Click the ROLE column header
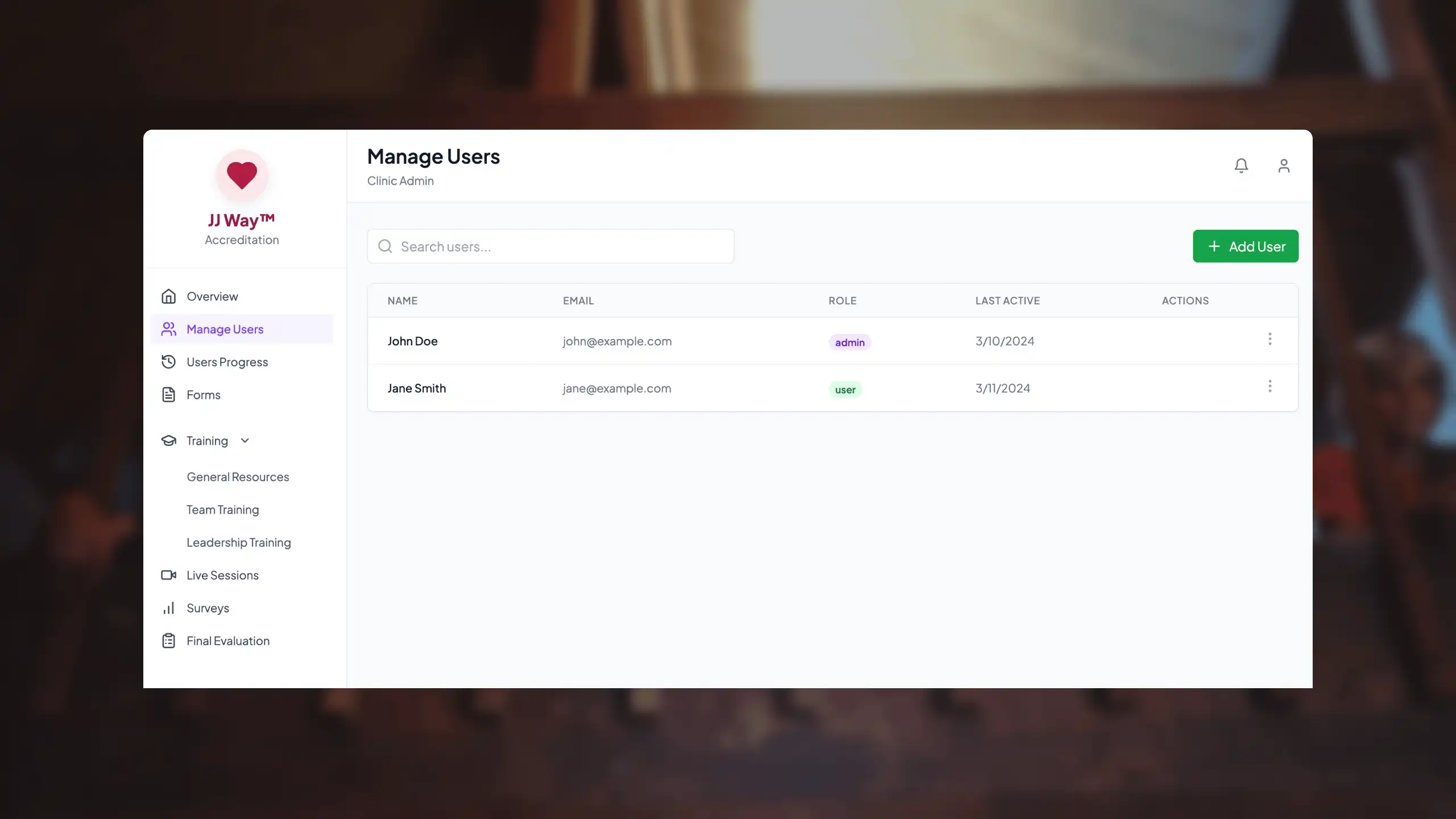Viewport: 1456px width, 819px height. pyautogui.click(x=842, y=301)
